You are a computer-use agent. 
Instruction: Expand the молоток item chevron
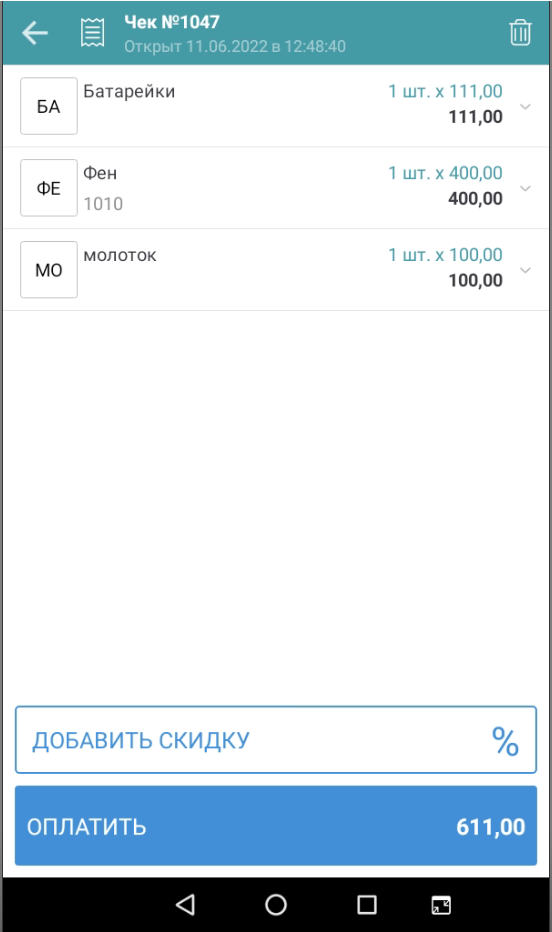[525, 270]
